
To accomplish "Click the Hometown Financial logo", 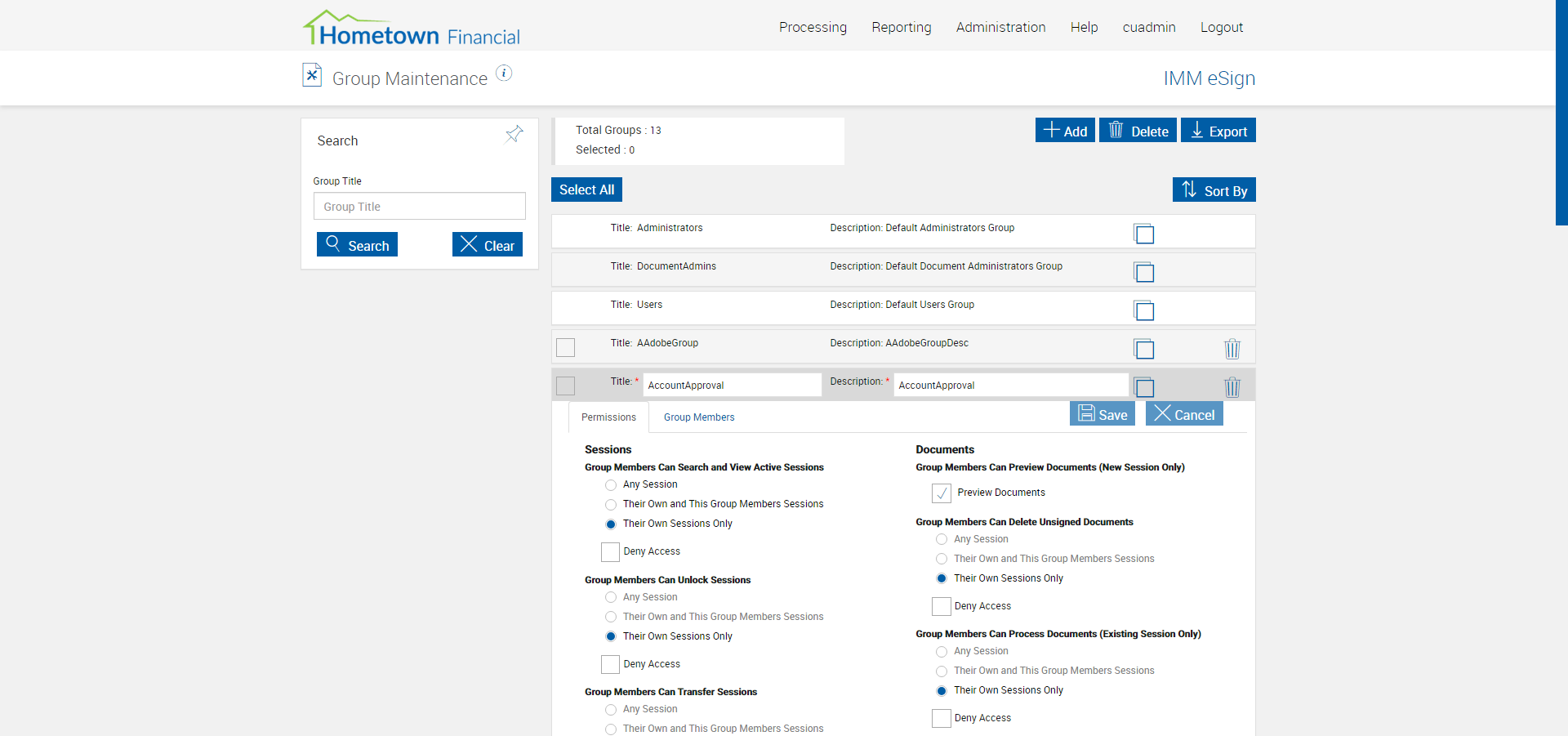I will [412, 29].
